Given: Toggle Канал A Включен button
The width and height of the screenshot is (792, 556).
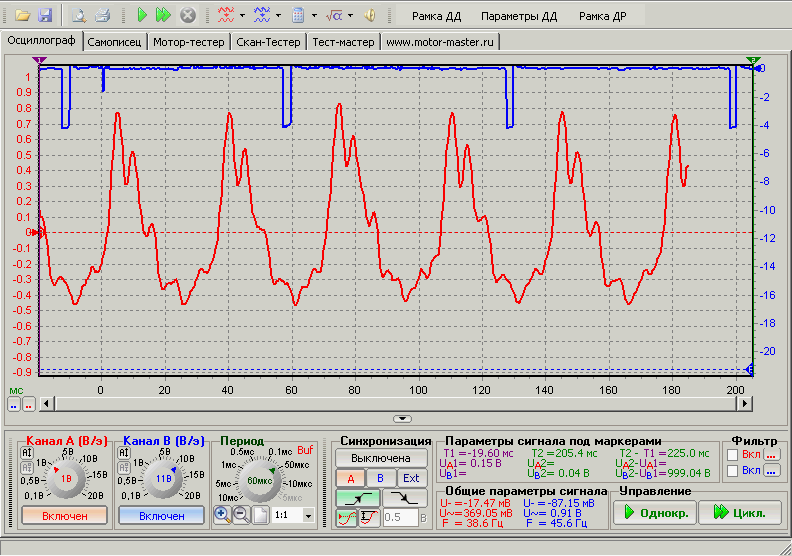Looking at the screenshot, I should (x=63, y=515).
